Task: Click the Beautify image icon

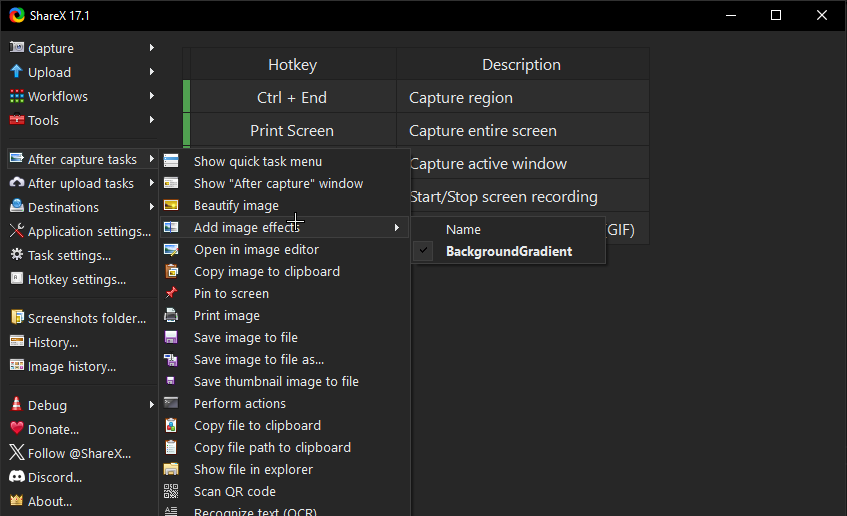Action: click(171, 205)
